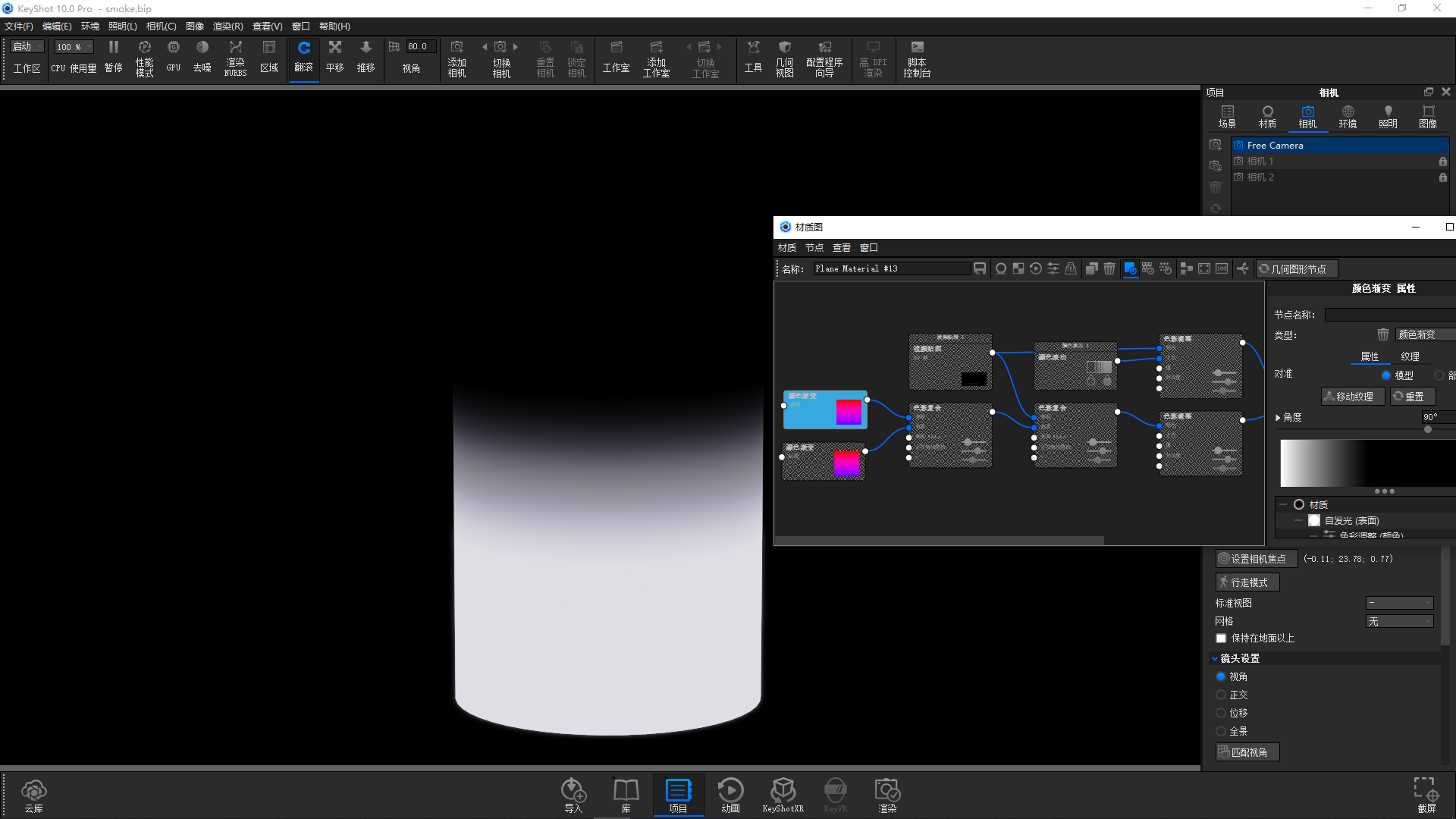Screen dimensions: 1456x819
Task: Open the 网格 grid dropdown
Action: click(1399, 620)
